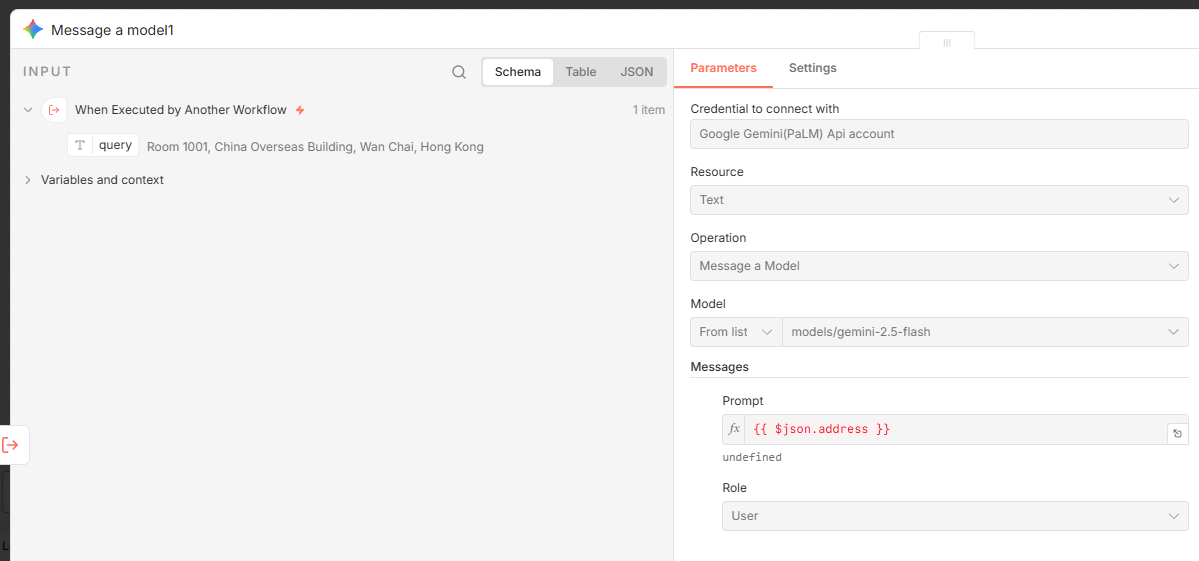Viewport: 1199px width, 561px height.
Task: Open the expression editor icon for Prompt
Action: [x=1177, y=433]
